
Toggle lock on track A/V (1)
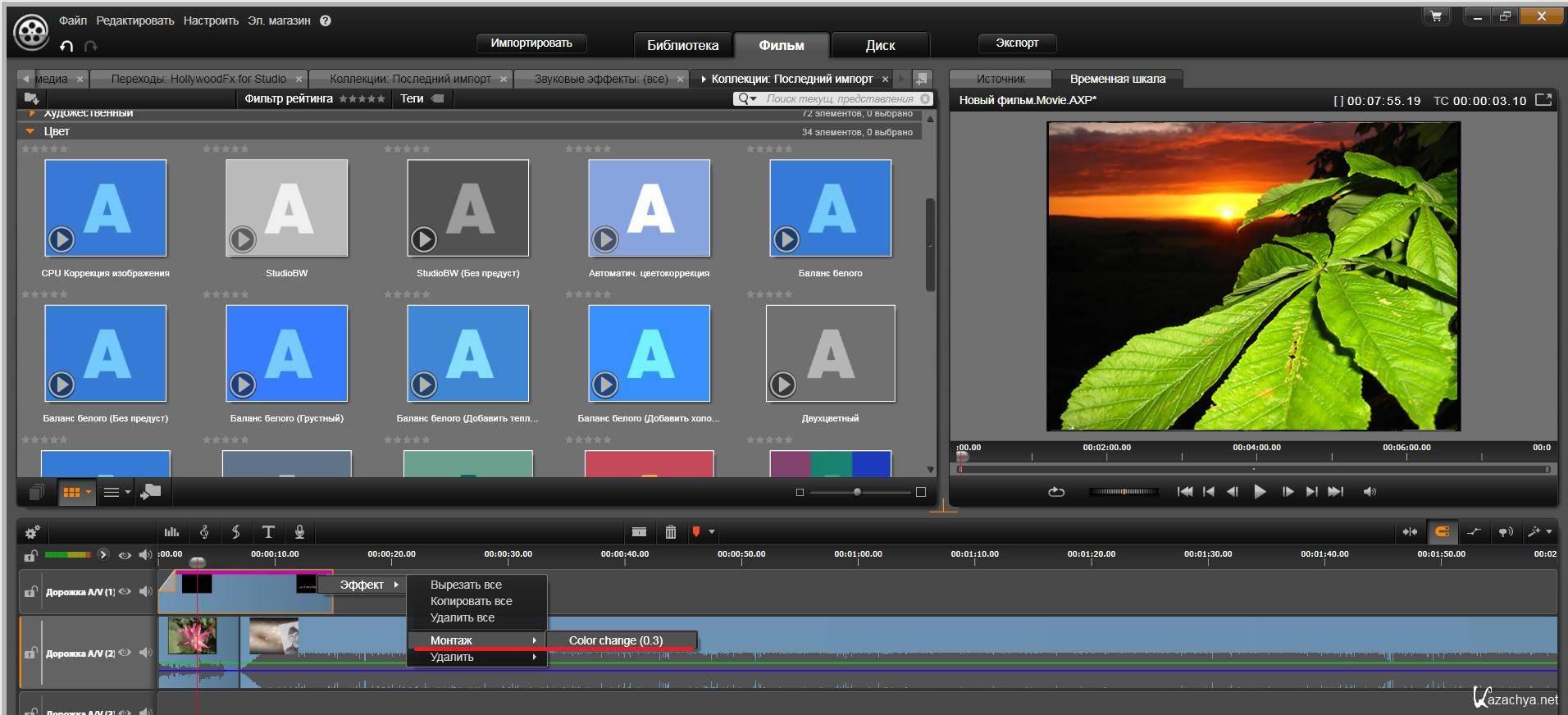(30, 591)
